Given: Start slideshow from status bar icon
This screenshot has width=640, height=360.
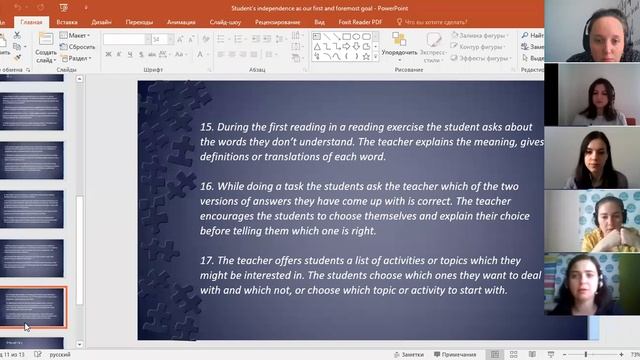Looking at the screenshot, I should pos(551,355).
